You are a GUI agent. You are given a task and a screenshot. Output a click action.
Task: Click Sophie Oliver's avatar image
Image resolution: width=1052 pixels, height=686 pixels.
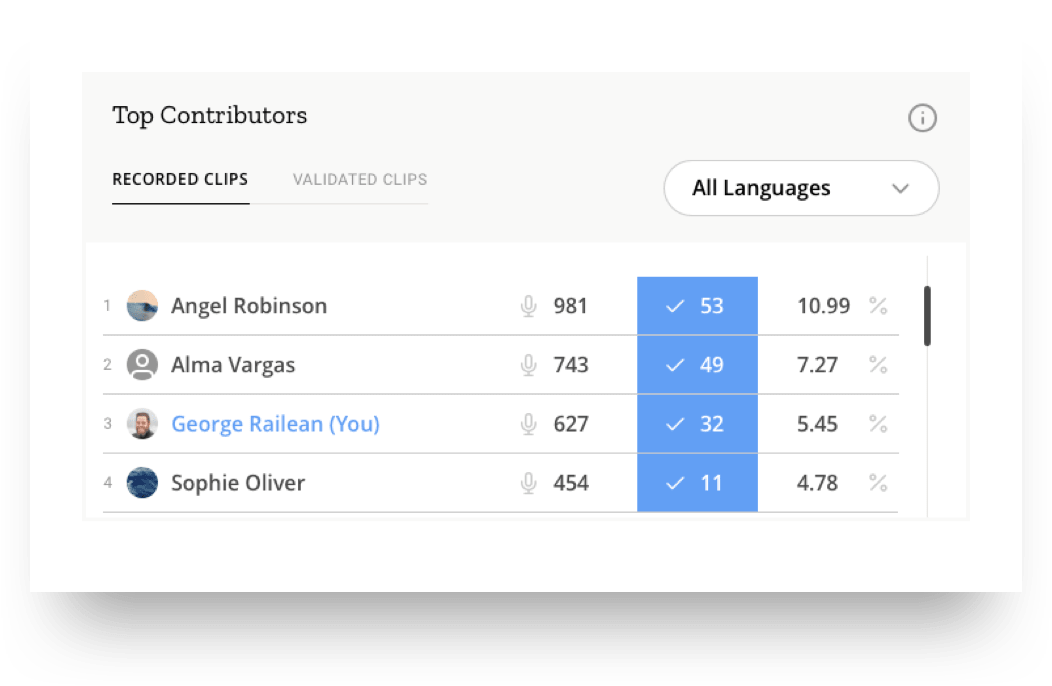pyautogui.click(x=142, y=483)
